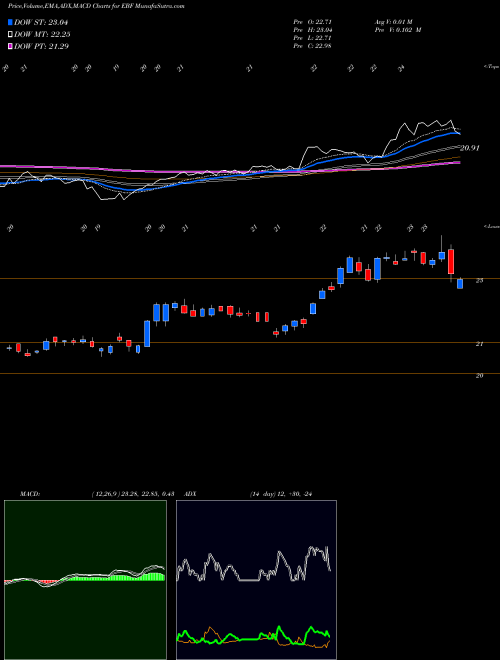Click the '<-Lows' marker label
The image size is (500, 660).
pyautogui.click(x=491, y=226)
